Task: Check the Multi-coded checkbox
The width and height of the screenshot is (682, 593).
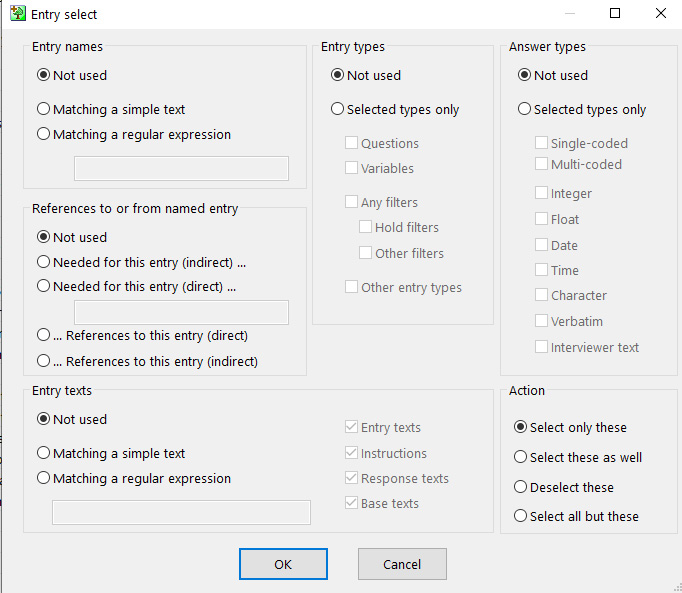Action: point(541,164)
